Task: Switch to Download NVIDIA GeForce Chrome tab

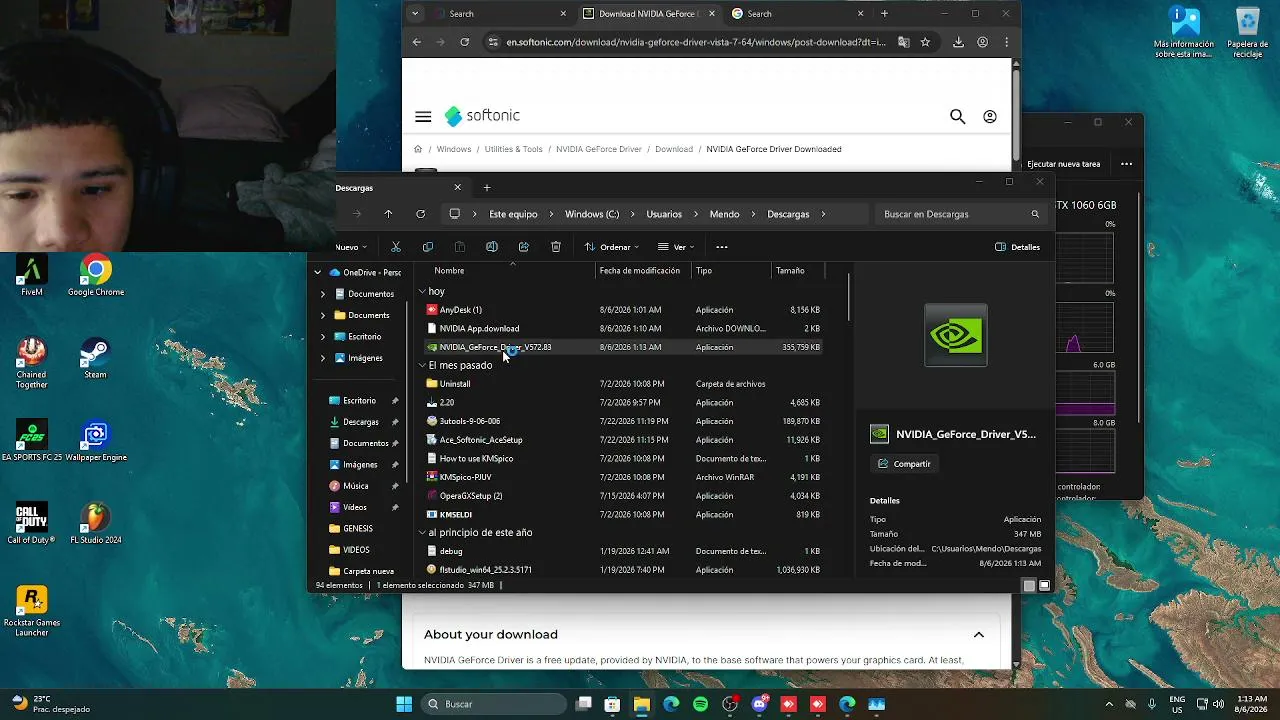Action: pyautogui.click(x=647, y=14)
